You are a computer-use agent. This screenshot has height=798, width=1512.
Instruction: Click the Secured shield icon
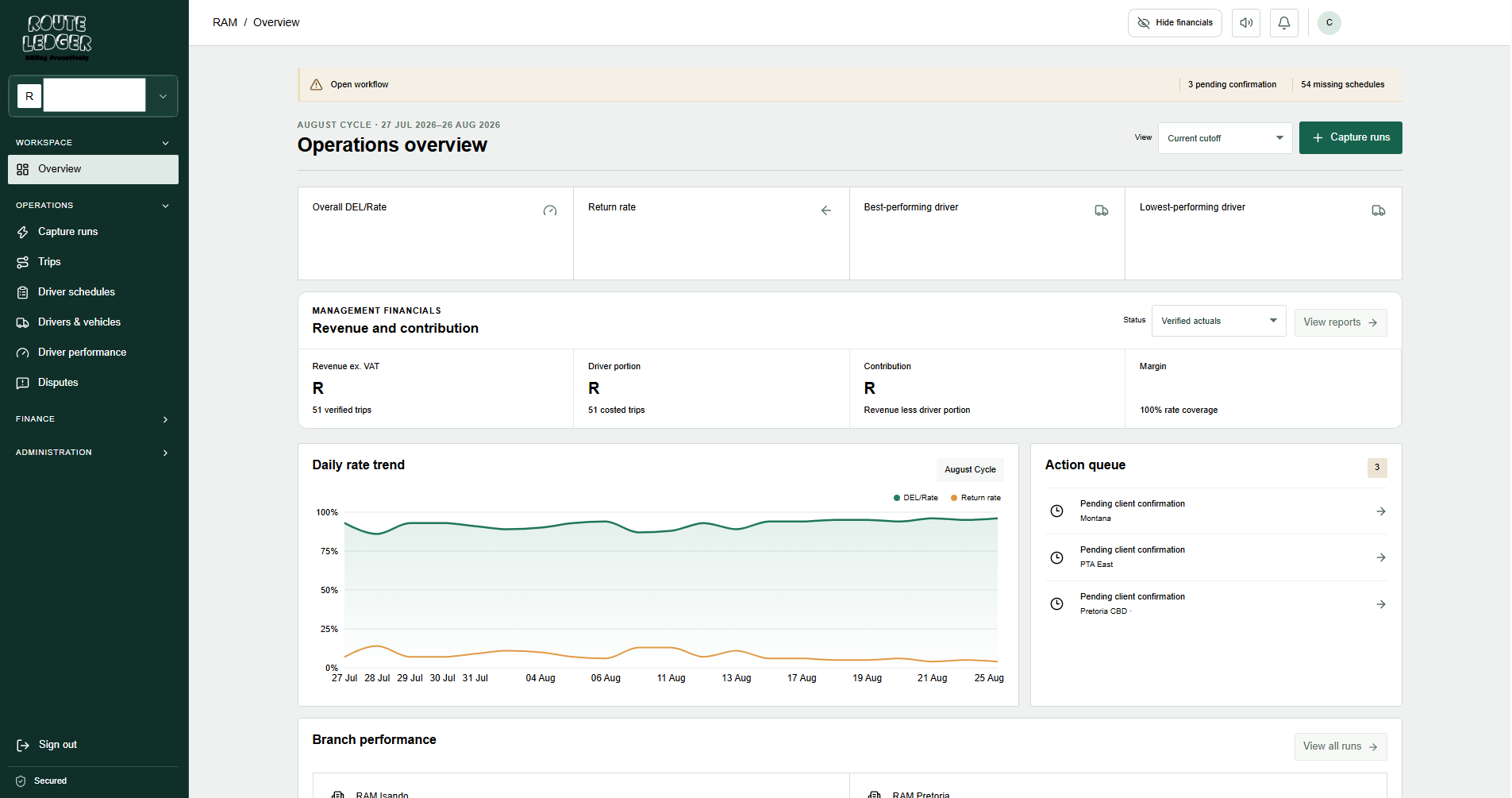coord(21,781)
